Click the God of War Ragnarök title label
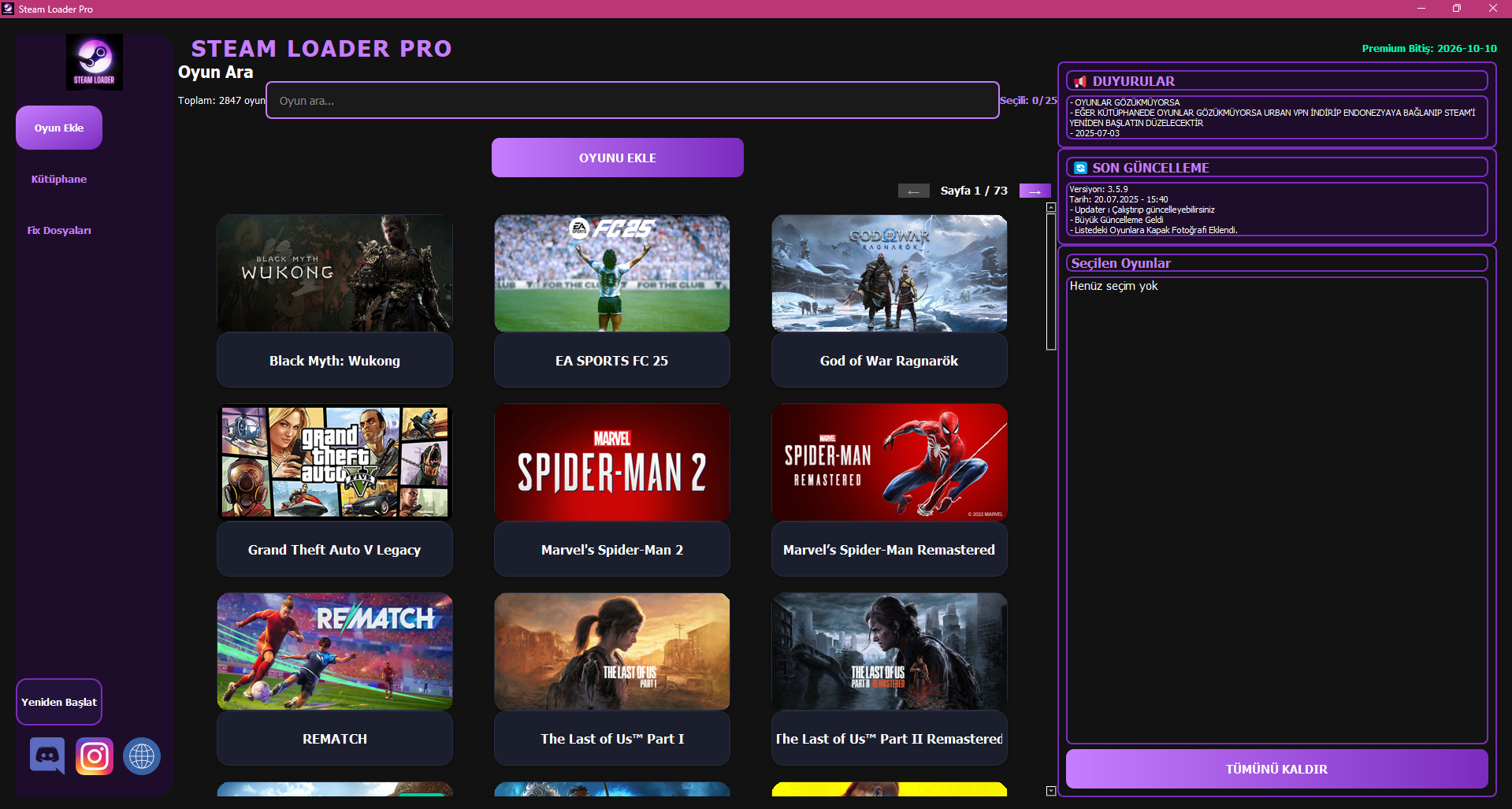Image resolution: width=1512 pixels, height=809 pixels. (890, 361)
